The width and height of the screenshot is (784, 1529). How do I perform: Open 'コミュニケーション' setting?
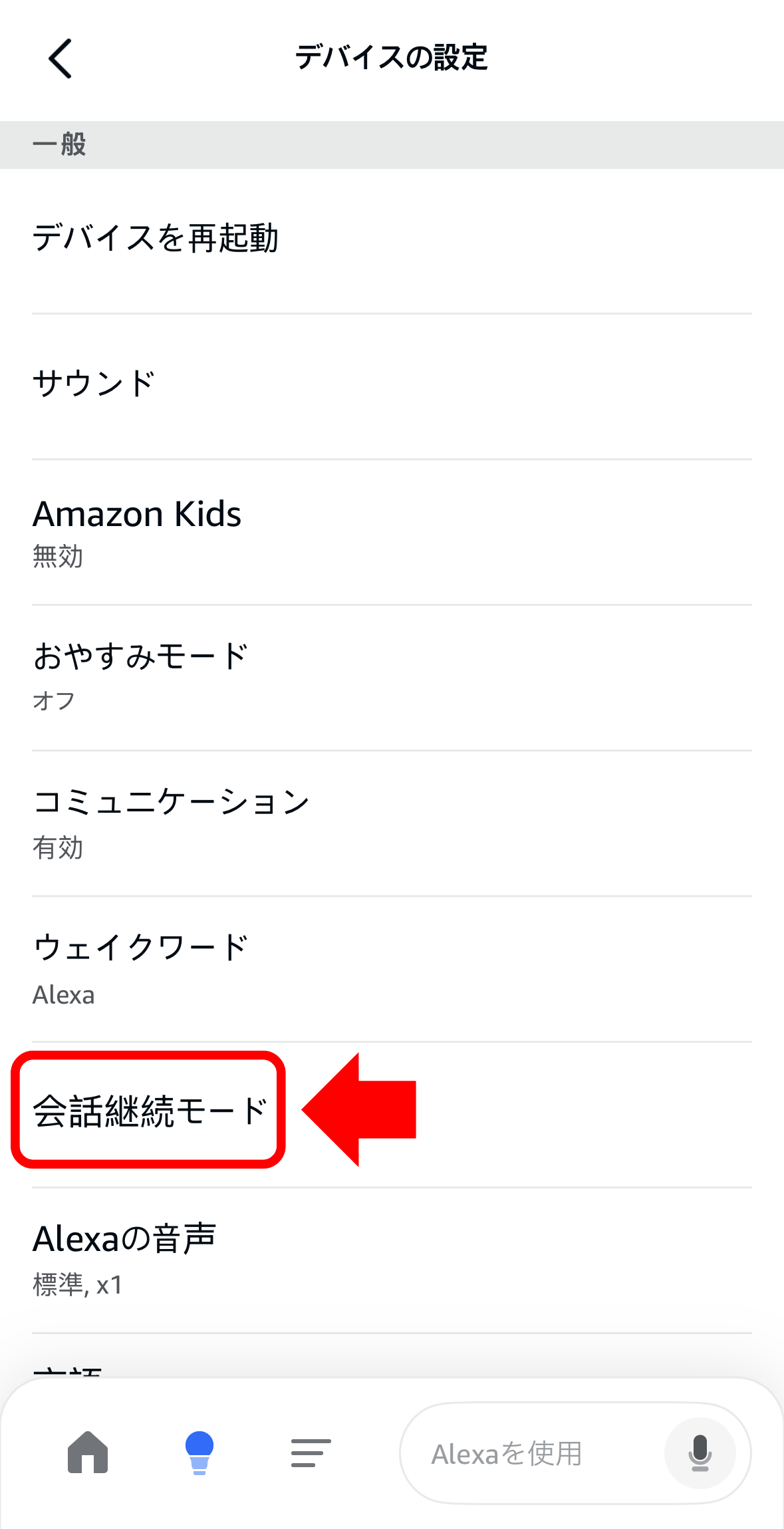click(172, 802)
